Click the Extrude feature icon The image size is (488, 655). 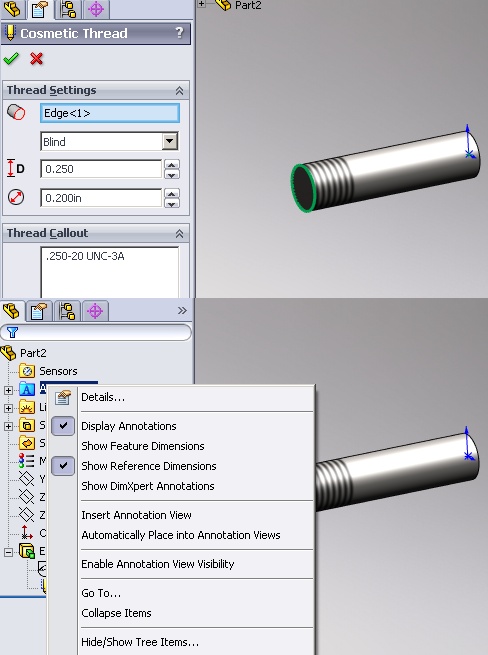tap(27, 551)
